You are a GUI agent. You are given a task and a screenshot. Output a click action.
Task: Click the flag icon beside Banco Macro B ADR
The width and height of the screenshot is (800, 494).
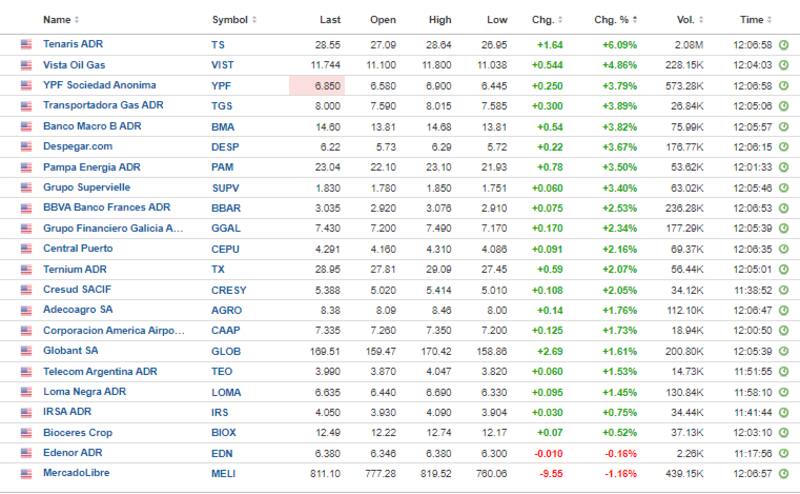point(26,127)
